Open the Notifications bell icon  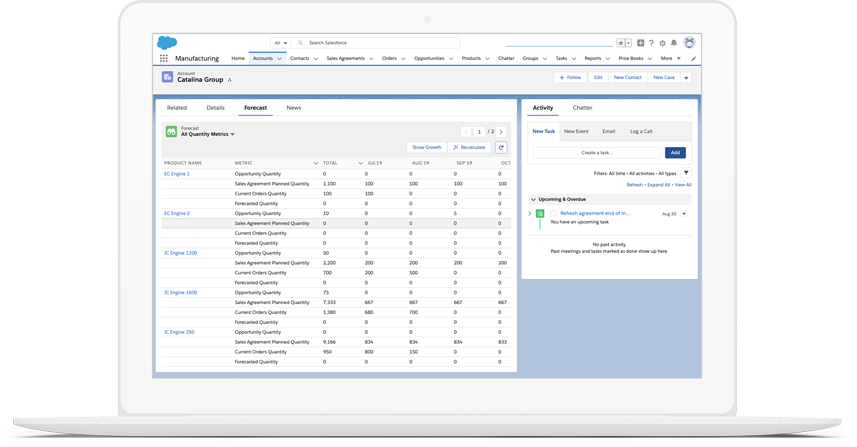tap(674, 43)
